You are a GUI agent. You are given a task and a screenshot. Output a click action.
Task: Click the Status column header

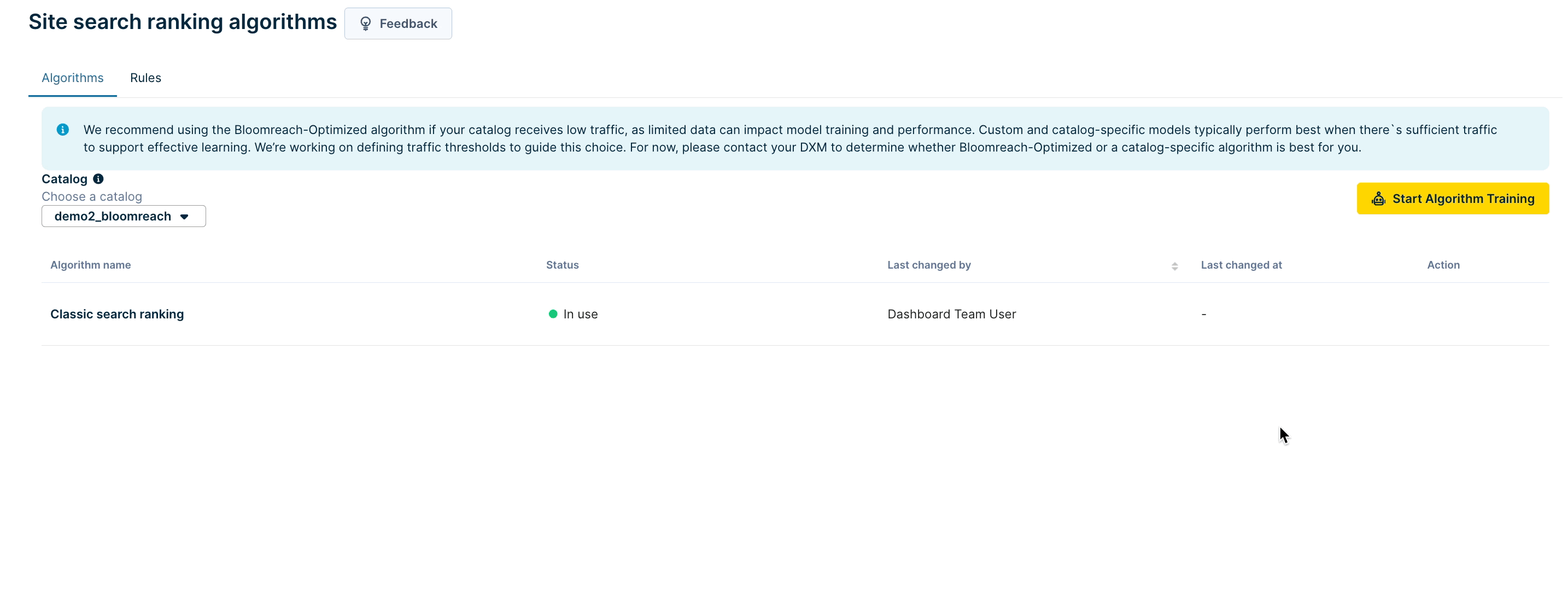point(563,265)
